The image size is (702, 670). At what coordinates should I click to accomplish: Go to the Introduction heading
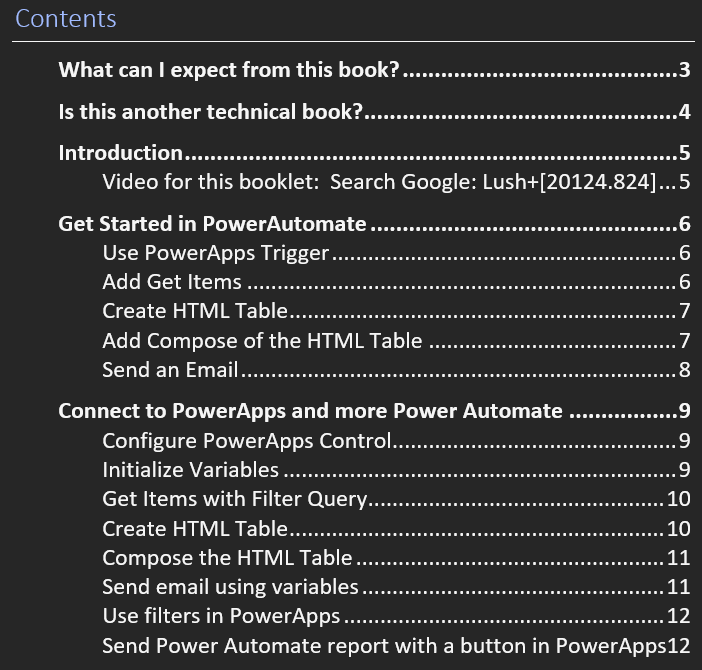(x=121, y=153)
